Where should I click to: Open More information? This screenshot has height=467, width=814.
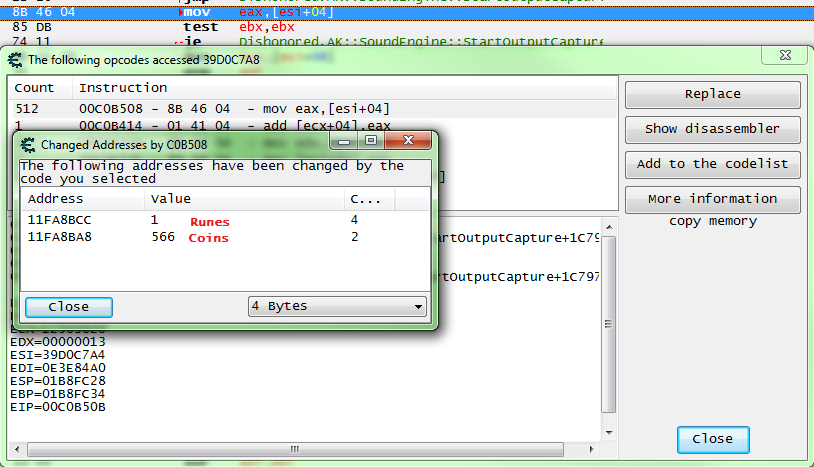click(713, 199)
